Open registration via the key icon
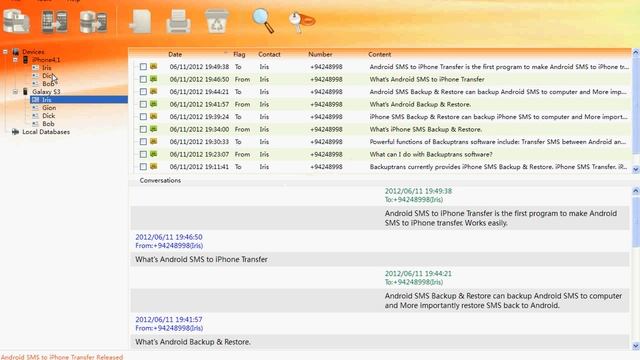The image size is (640, 360). click(x=302, y=21)
